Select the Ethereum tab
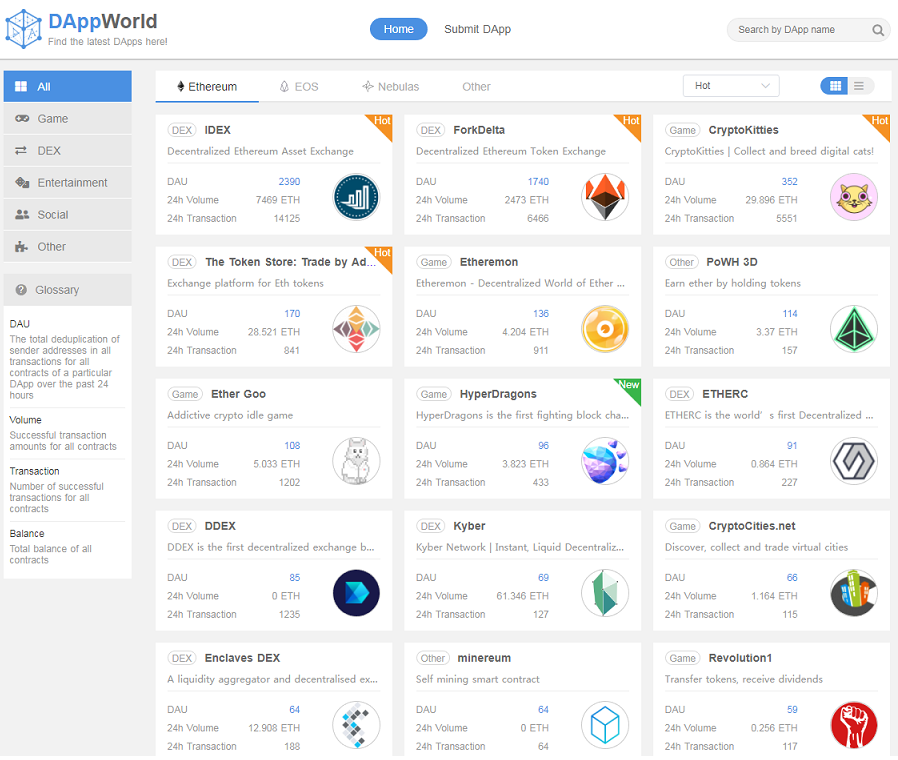The height and width of the screenshot is (760, 898). pos(207,87)
